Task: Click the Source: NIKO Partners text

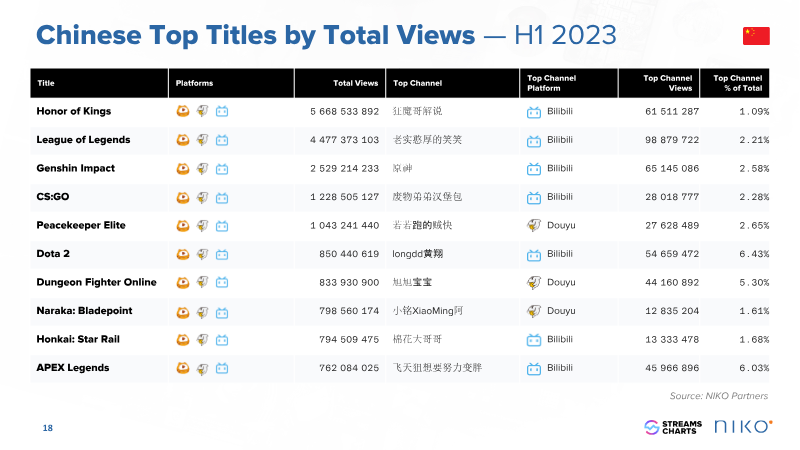Action: coord(718,396)
